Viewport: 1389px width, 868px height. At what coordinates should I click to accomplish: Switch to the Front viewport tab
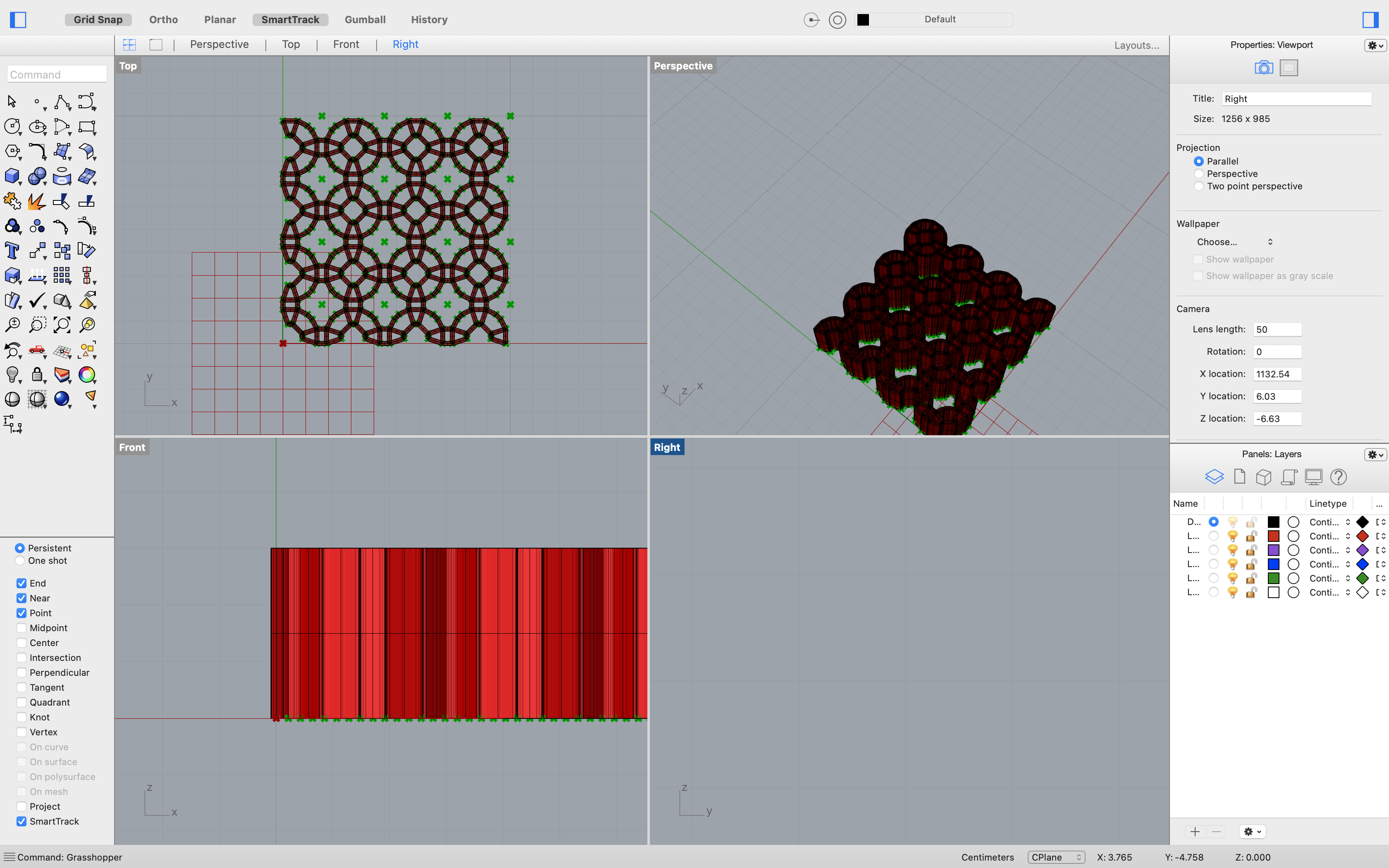click(x=346, y=45)
